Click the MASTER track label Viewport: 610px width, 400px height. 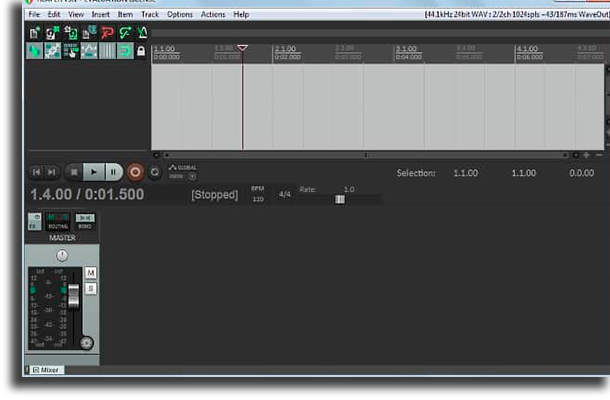point(62,238)
